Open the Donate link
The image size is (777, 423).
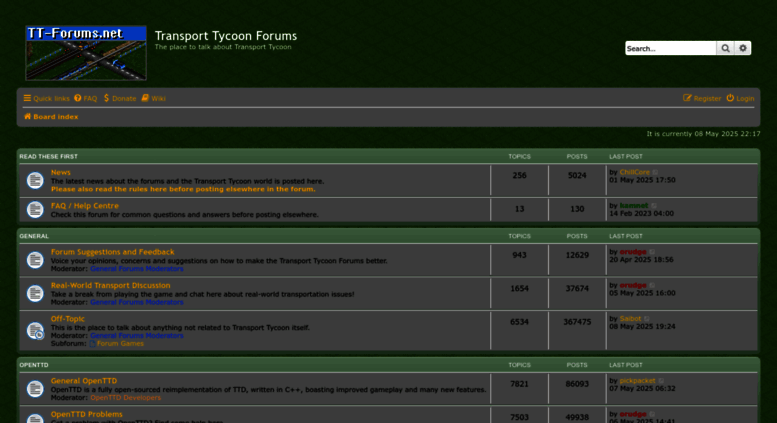pyautogui.click(x=120, y=99)
